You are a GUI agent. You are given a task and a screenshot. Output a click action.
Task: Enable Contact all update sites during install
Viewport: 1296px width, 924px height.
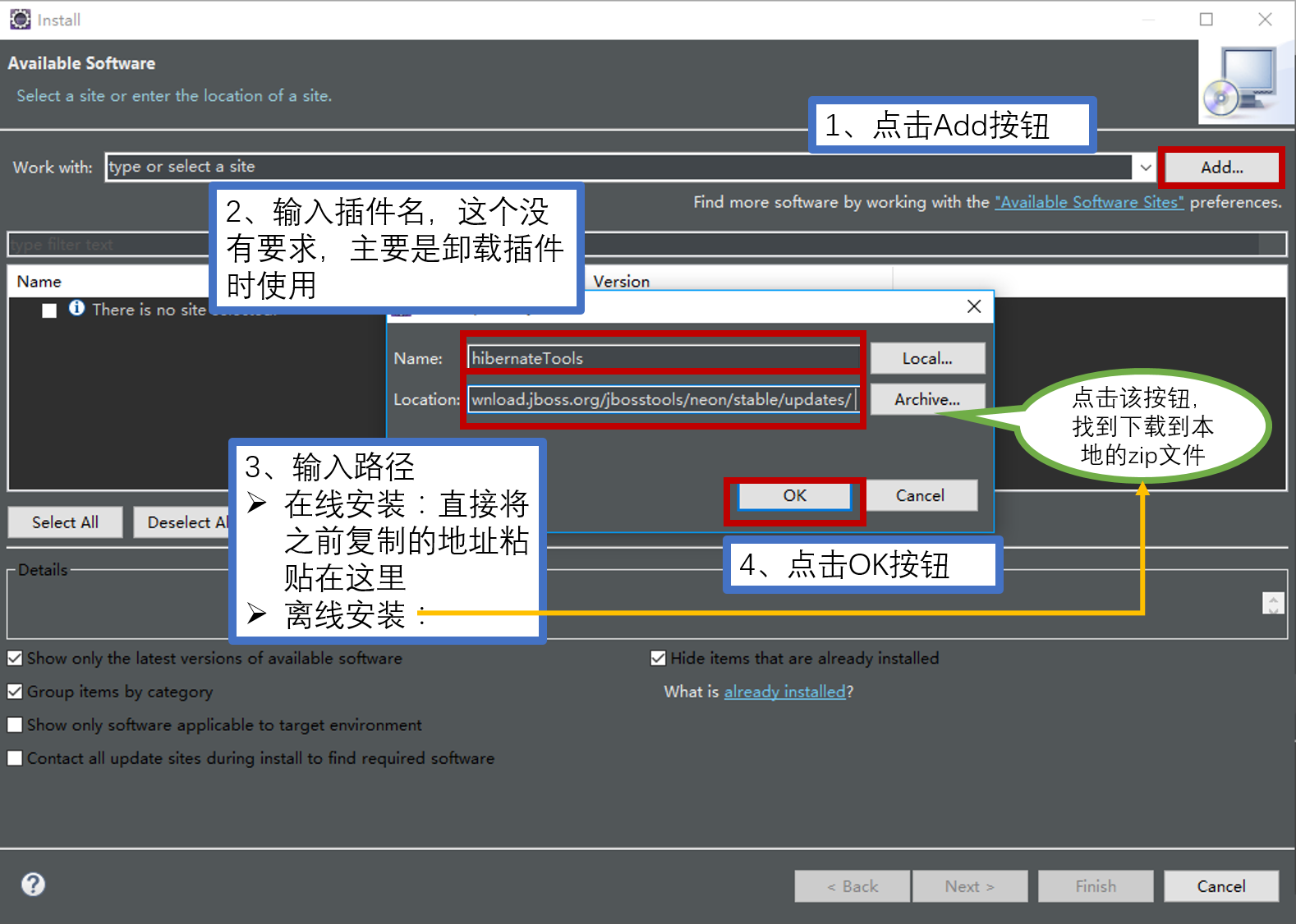[x=15, y=758]
